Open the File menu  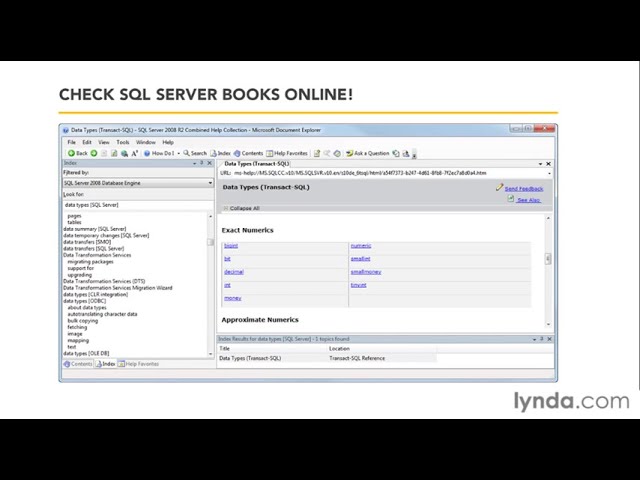(71, 142)
